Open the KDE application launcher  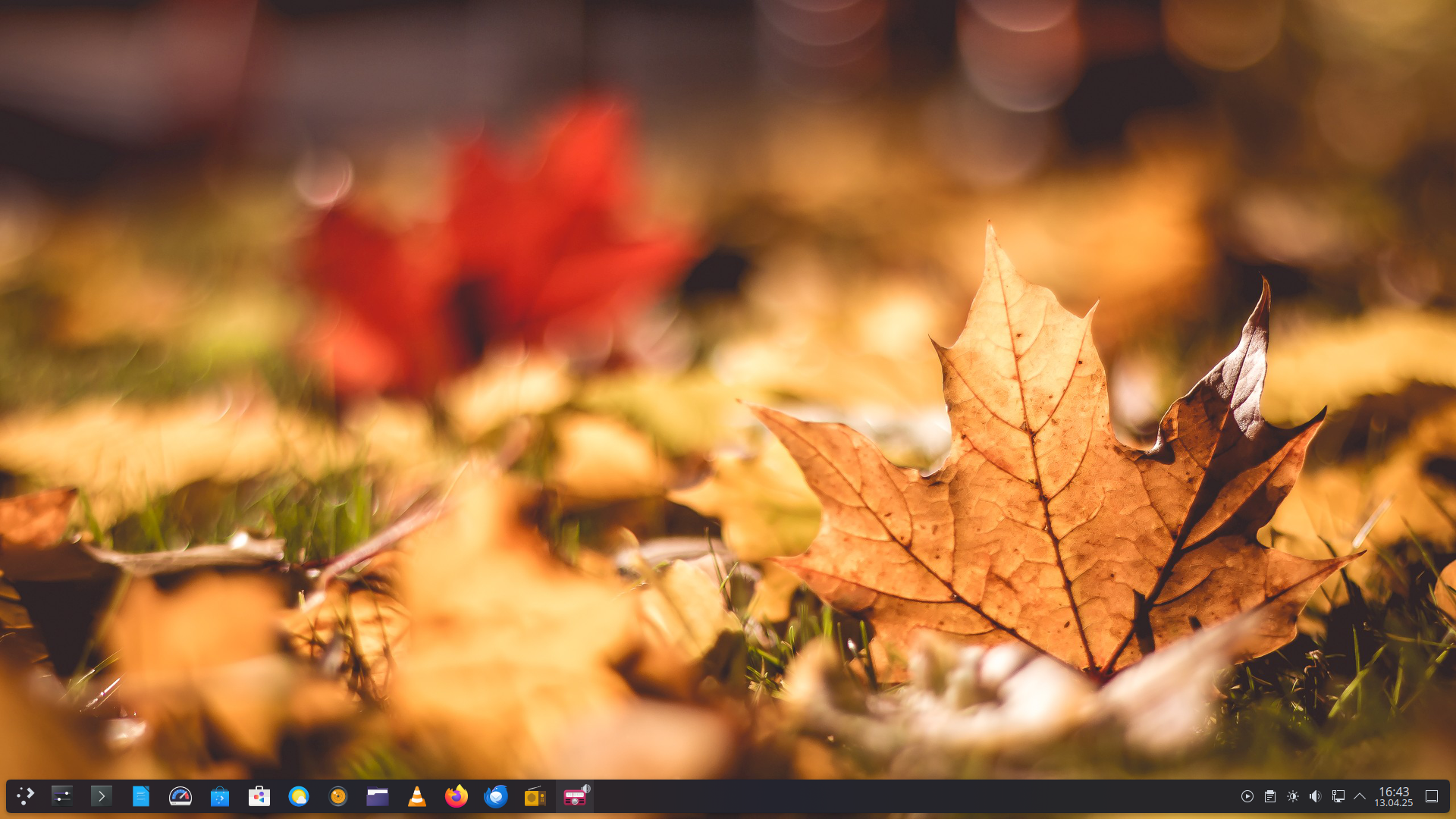click(x=25, y=796)
